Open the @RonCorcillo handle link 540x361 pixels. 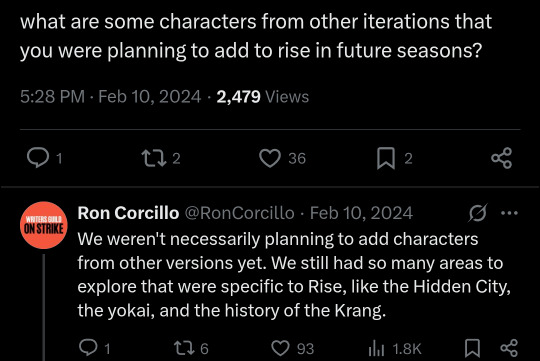[x=240, y=213]
